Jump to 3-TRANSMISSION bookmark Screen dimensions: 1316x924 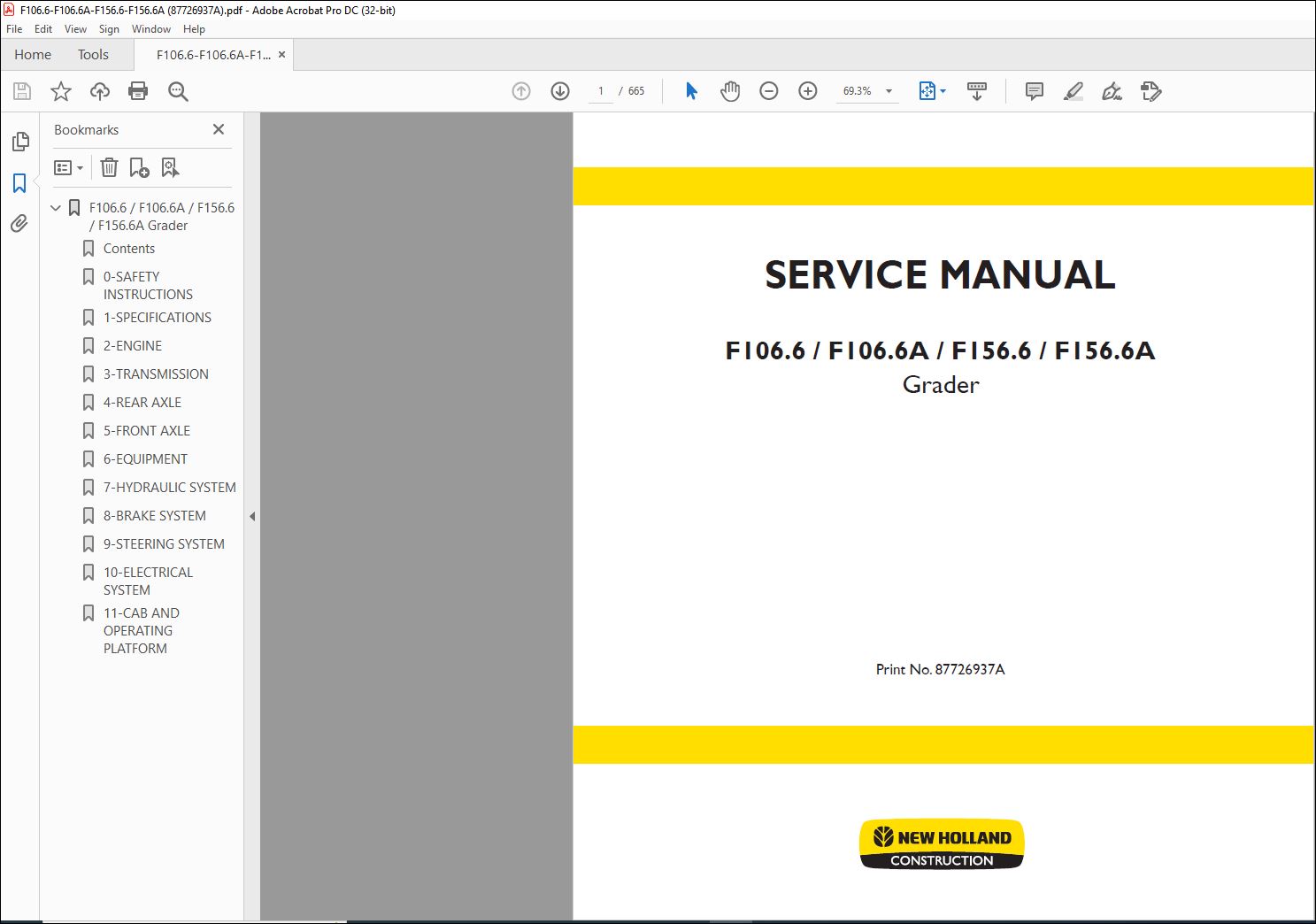click(156, 374)
